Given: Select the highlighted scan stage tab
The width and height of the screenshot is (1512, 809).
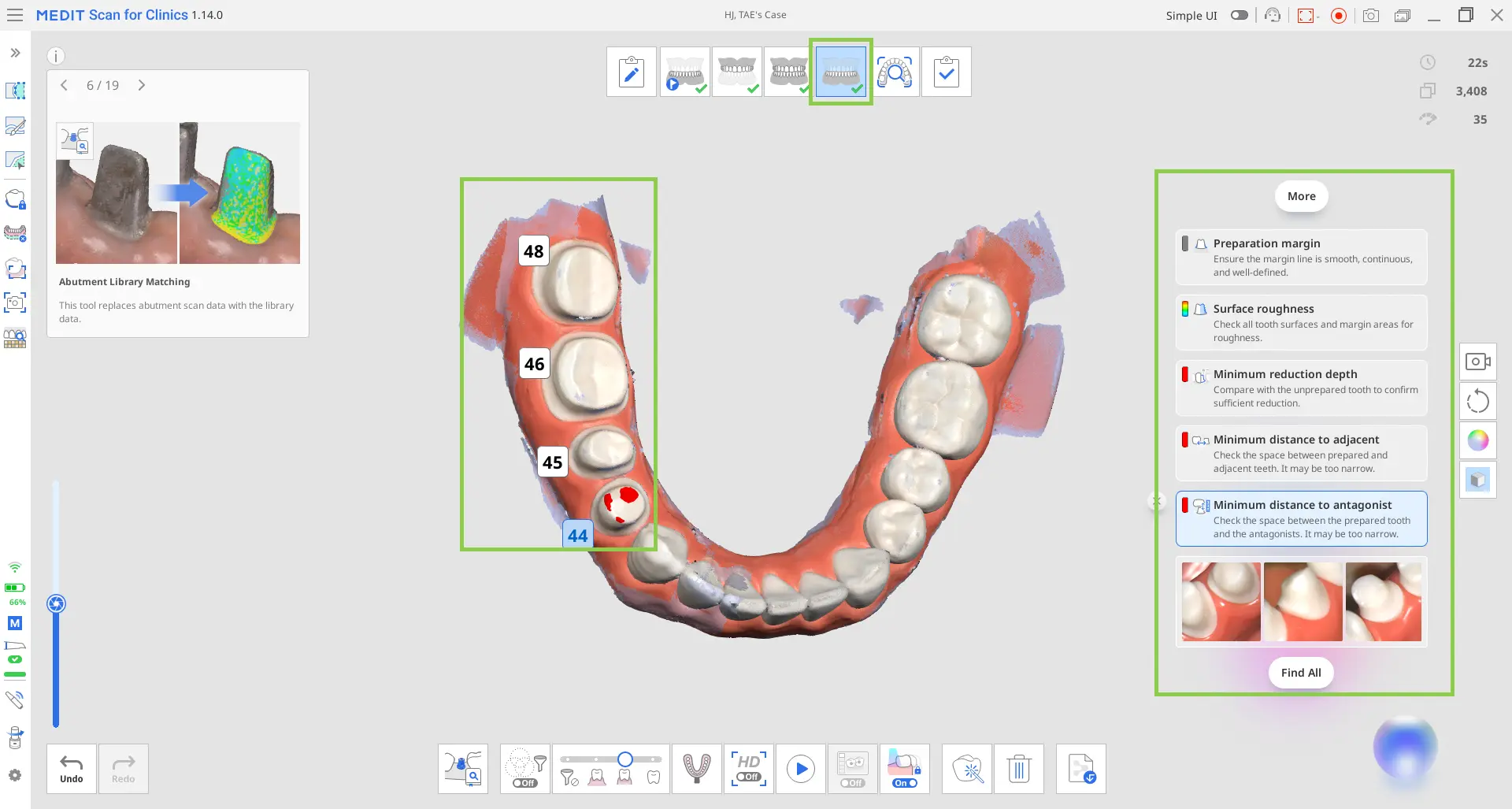Looking at the screenshot, I should point(841,72).
